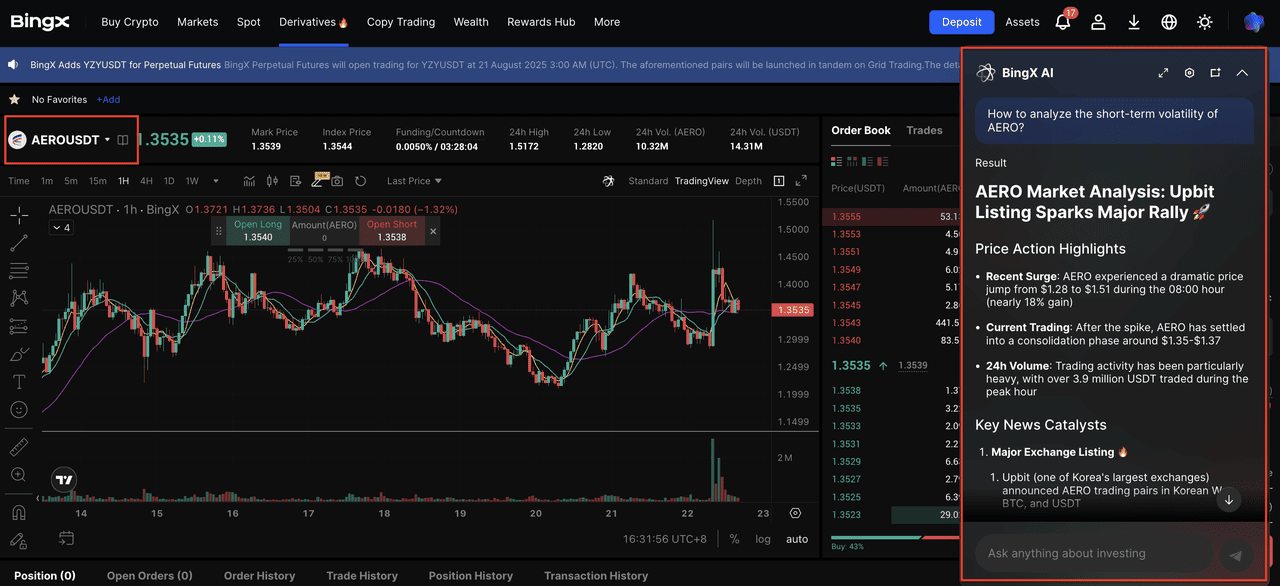1280x586 pixels.
Task: Collapse the BingX AI panel with chevron
Action: 1242,73
